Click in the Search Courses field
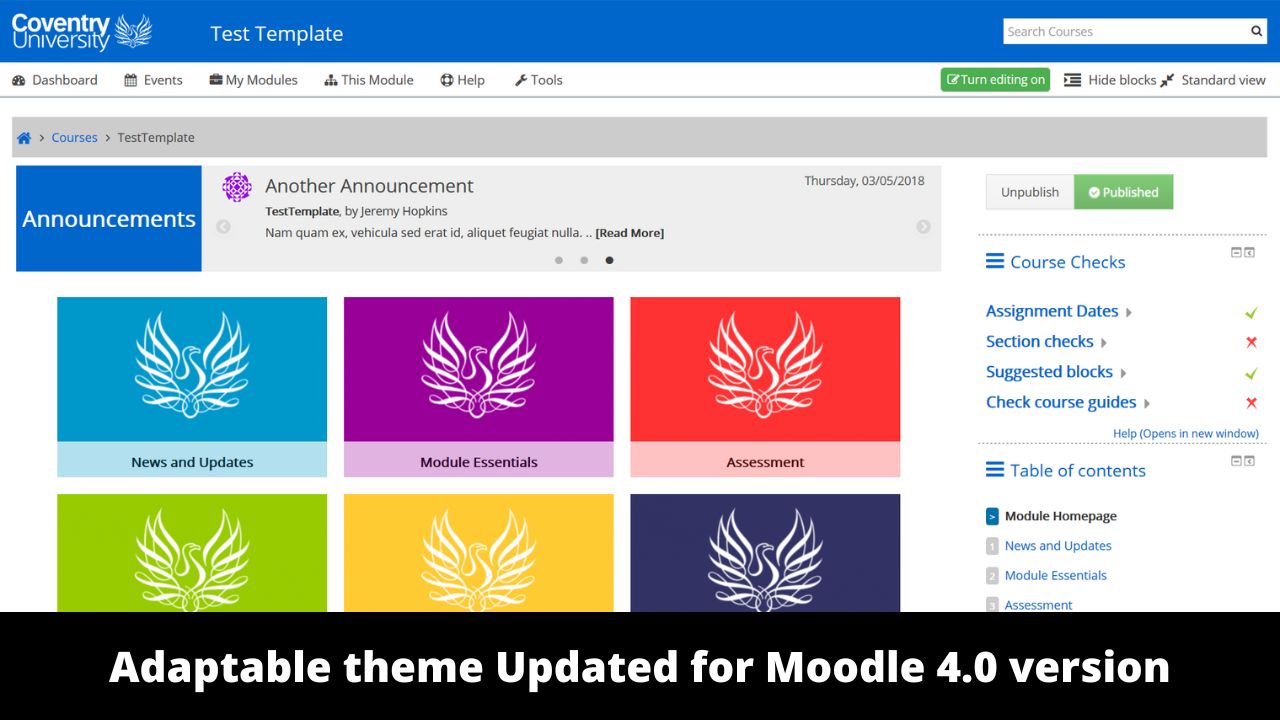The width and height of the screenshot is (1280, 720). pyautogui.click(x=1125, y=31)
